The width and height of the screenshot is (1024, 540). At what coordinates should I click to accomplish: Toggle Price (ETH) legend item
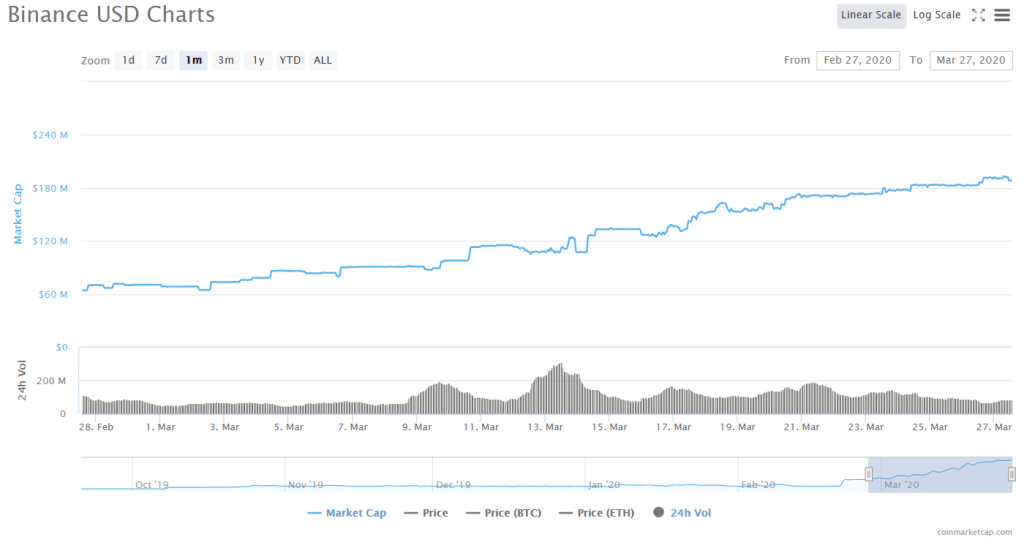599,513
